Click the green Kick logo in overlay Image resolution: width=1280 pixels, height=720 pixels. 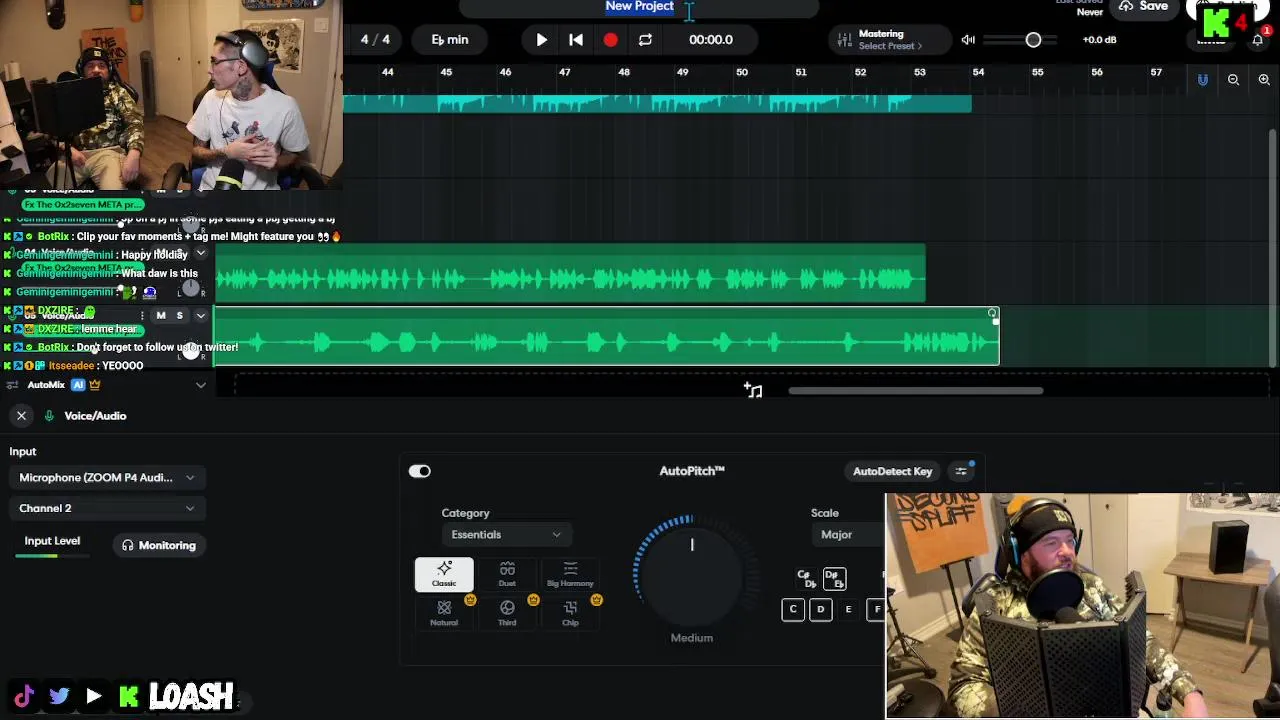click(129, 696)
